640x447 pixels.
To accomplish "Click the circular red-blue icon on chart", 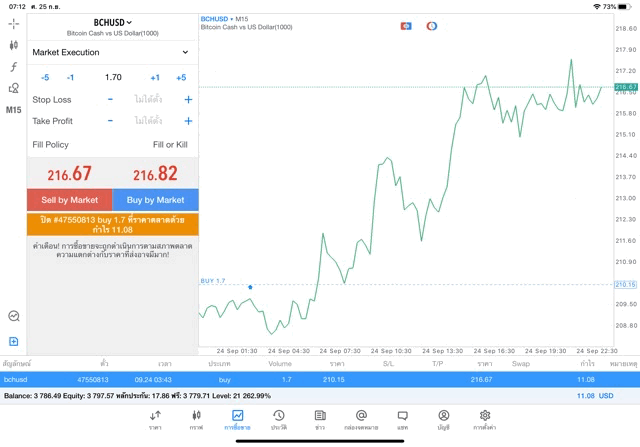I will (x=432, y=26).
